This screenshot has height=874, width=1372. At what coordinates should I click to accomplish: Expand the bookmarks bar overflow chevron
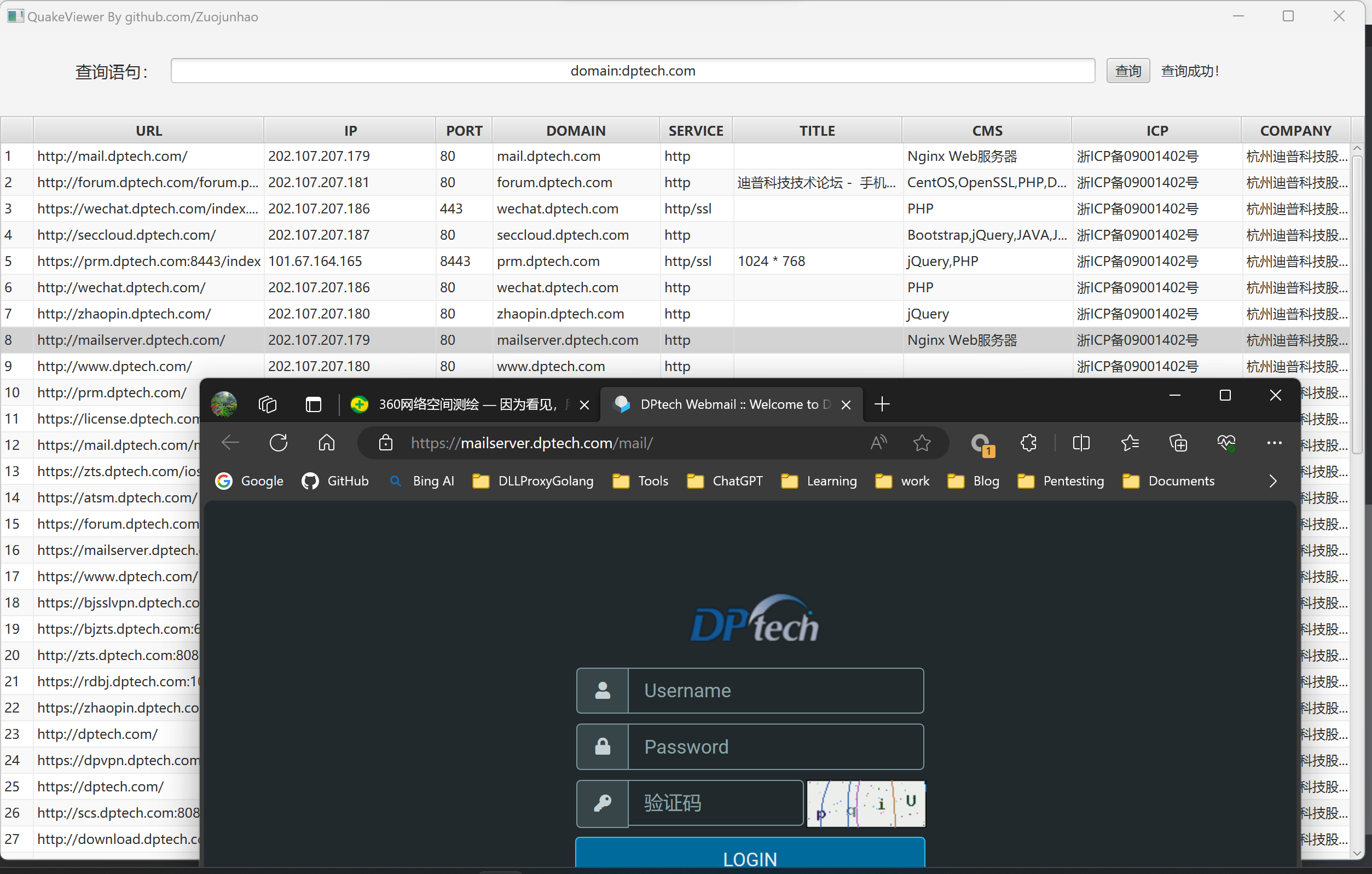click(1273, 481)
